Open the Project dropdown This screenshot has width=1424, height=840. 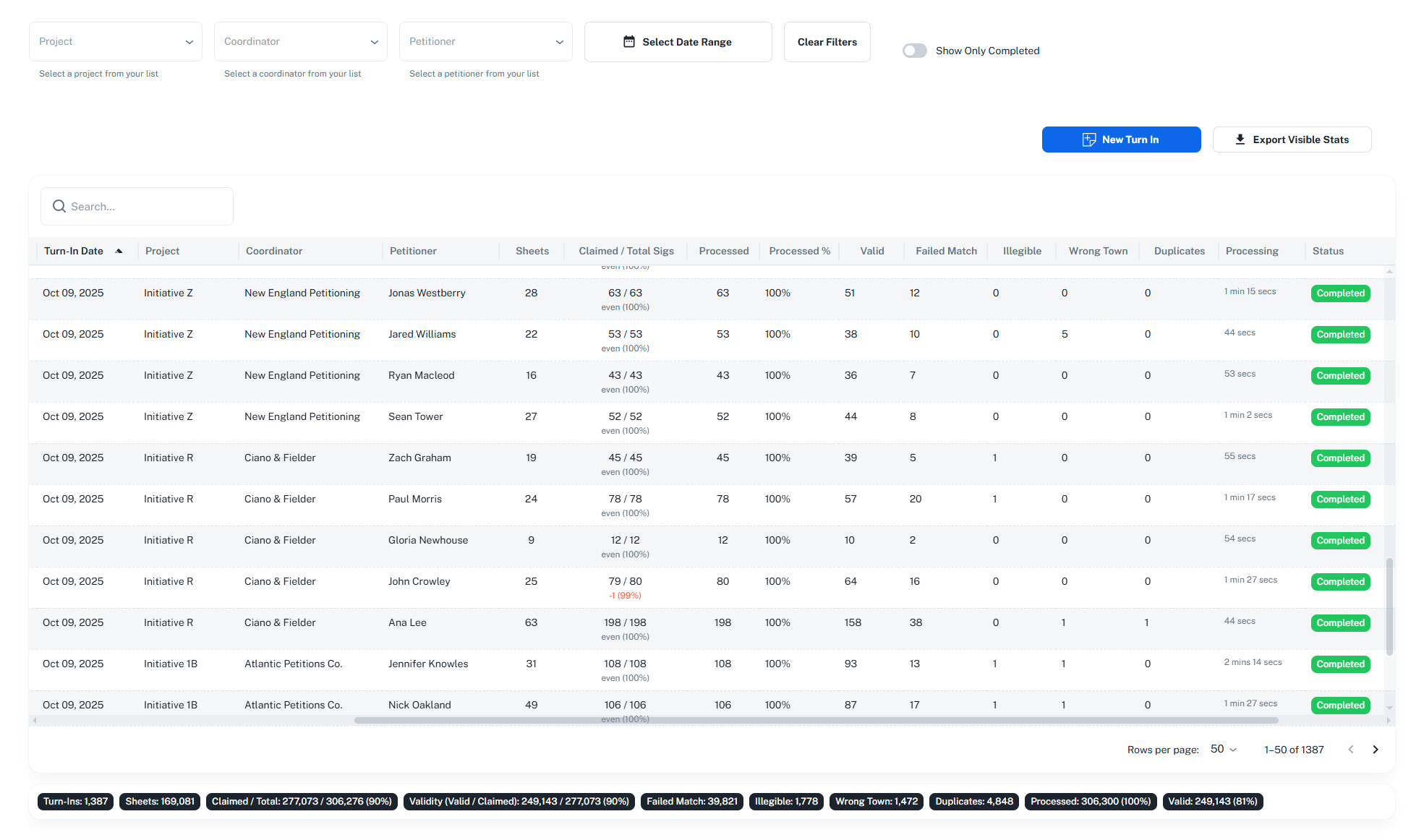pyautogui.click(x=116, y=42)
